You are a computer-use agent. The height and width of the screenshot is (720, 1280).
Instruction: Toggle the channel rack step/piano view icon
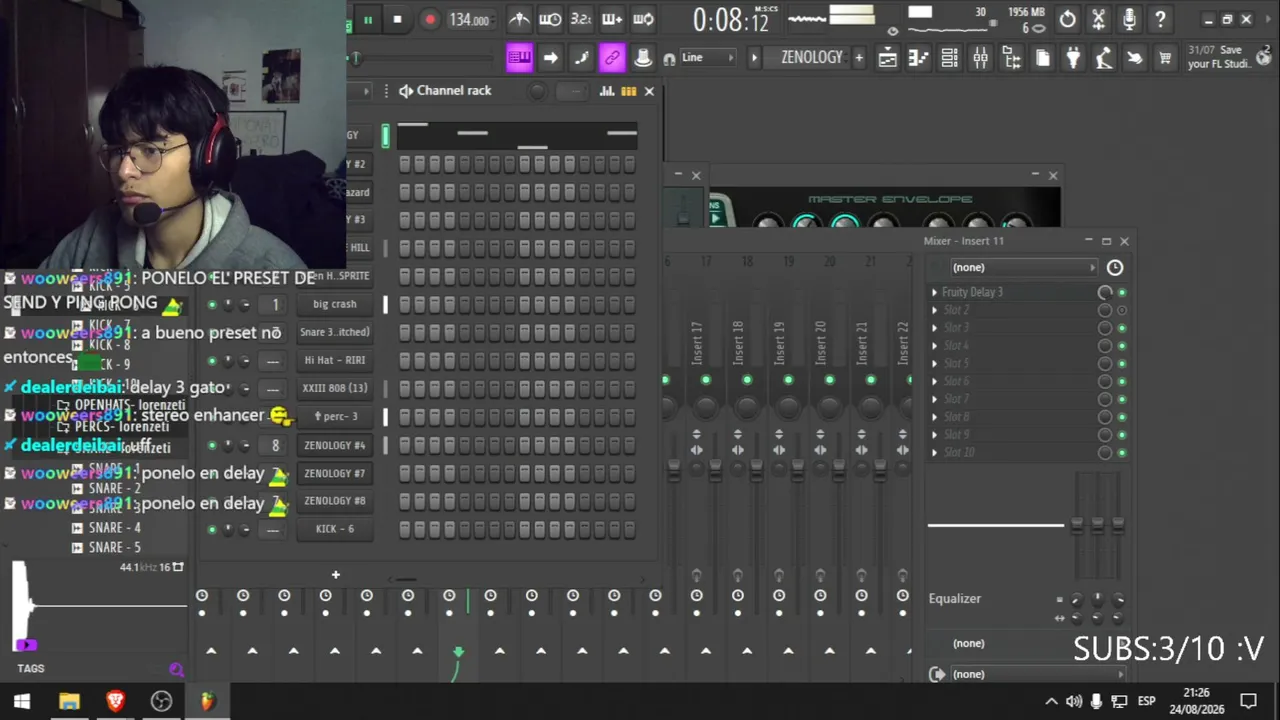point(628,91)
